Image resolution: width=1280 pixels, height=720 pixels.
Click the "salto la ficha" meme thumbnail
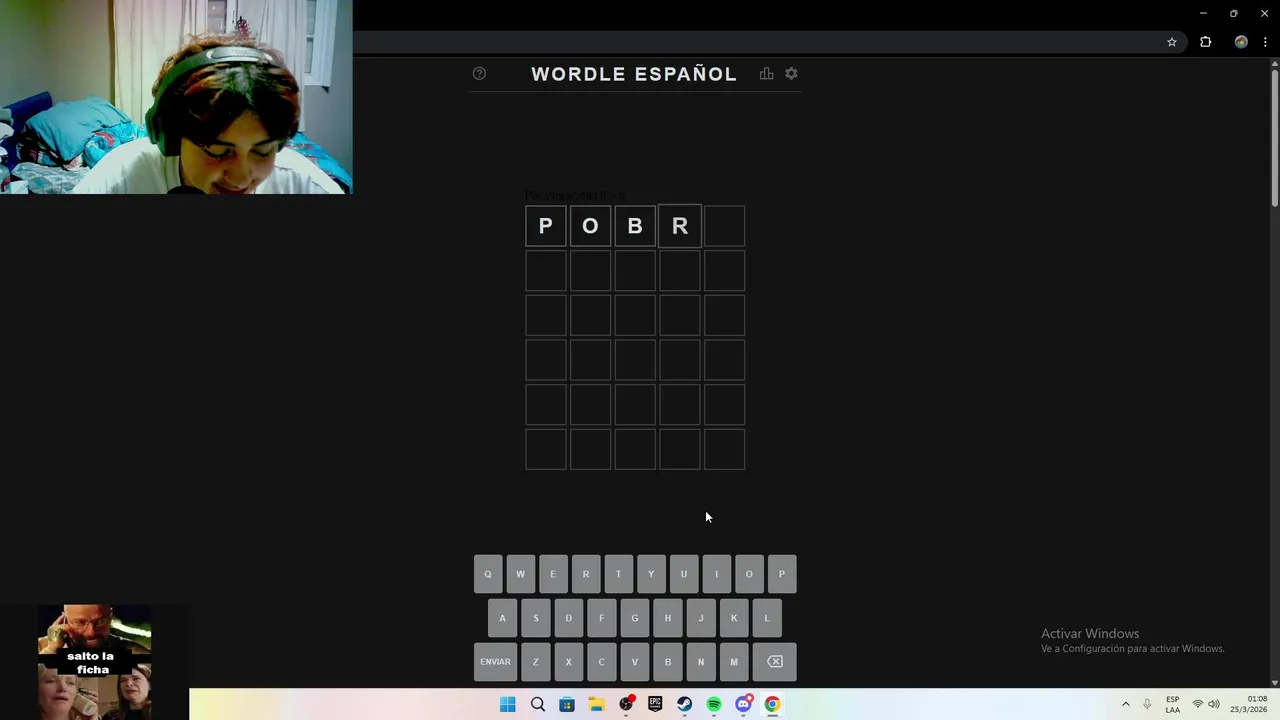[95, 661]
